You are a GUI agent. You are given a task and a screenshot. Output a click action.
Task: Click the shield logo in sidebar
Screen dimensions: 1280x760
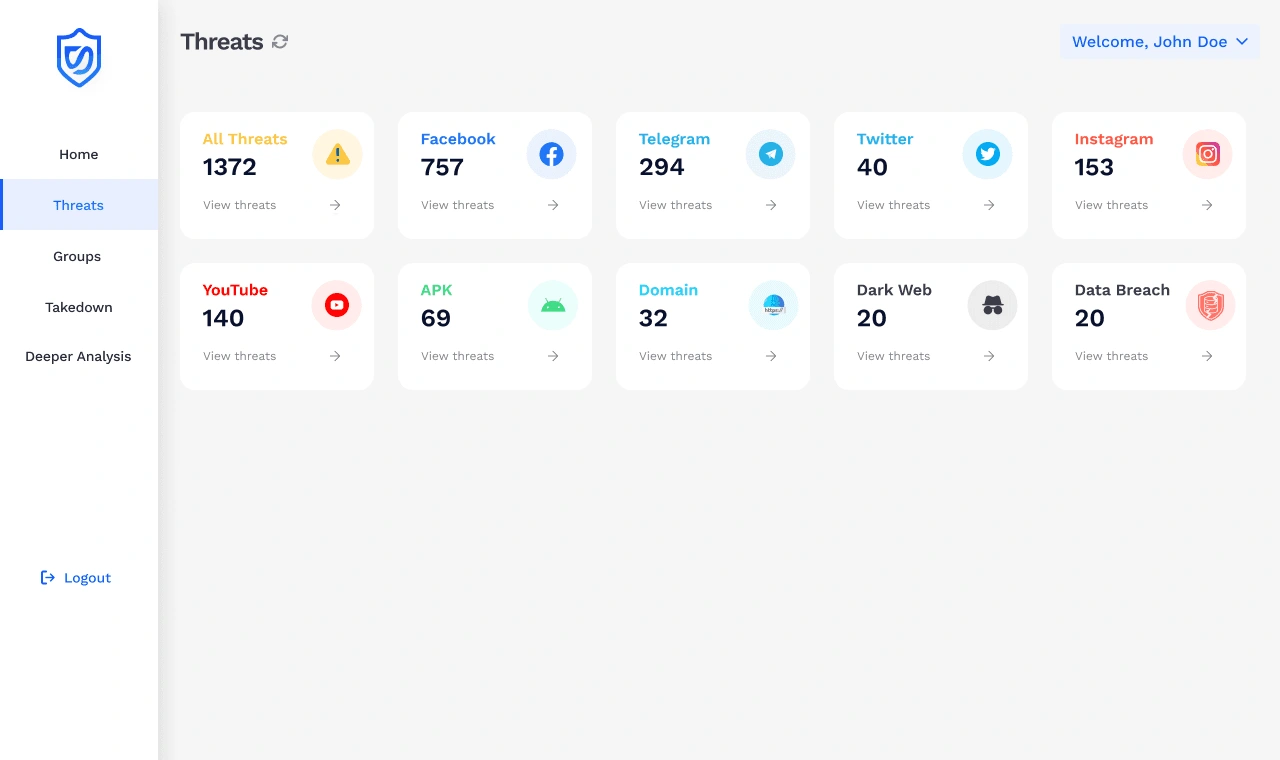click(x=79, y=58)
